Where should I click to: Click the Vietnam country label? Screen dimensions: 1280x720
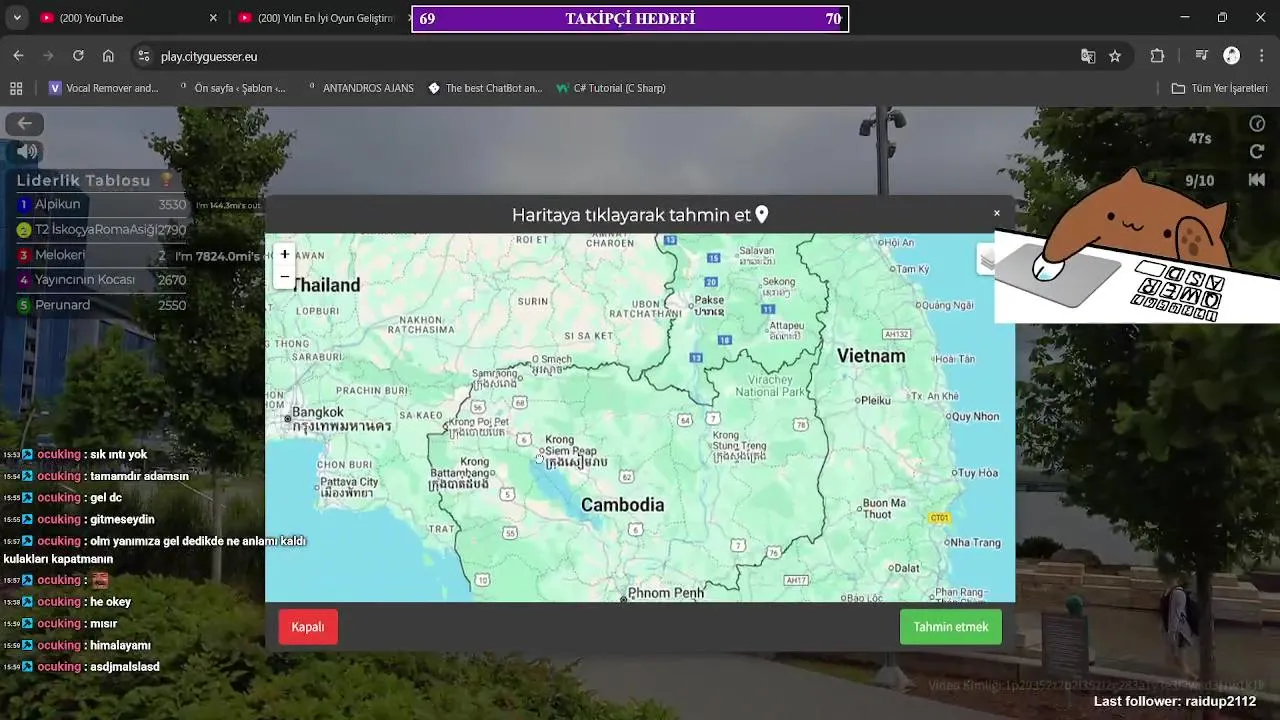(x=871, y=355)
